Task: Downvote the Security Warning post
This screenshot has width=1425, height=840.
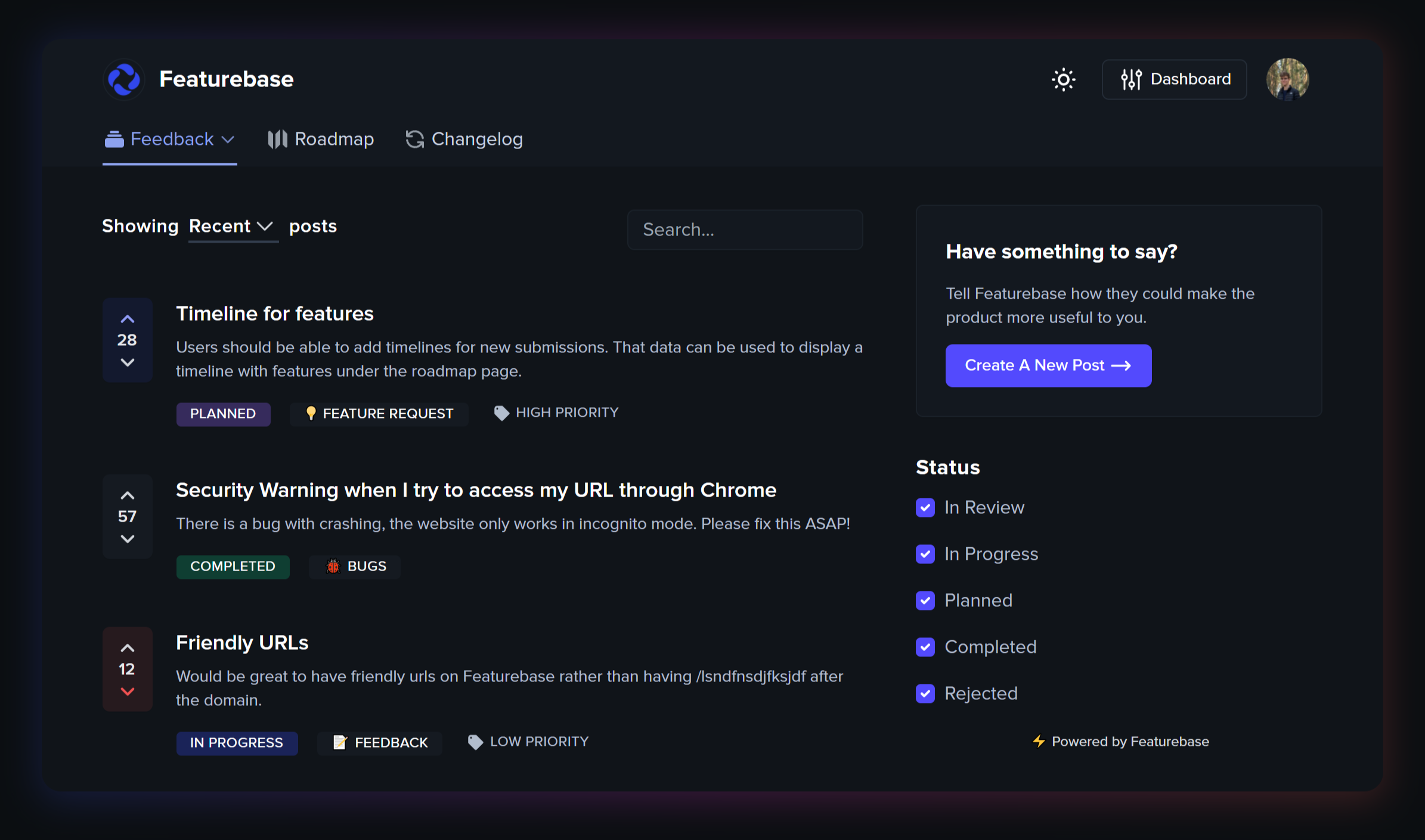Action: tap(127, 539)
